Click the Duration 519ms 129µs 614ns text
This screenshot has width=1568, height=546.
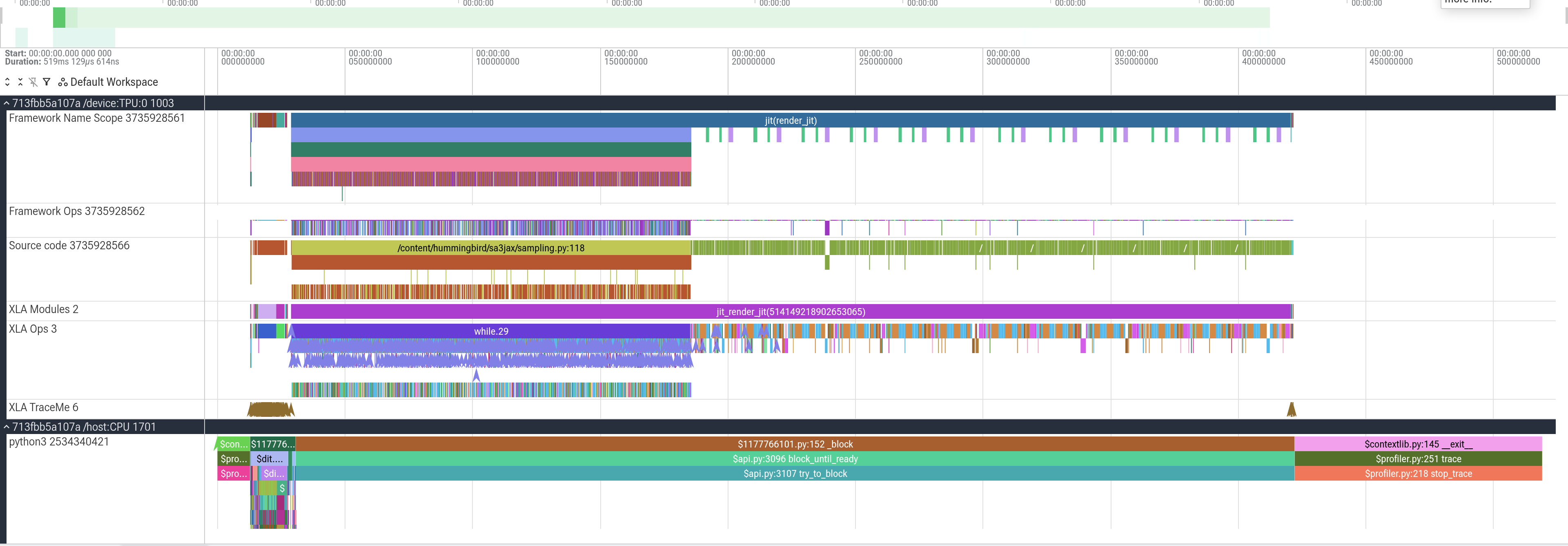pyautogui.click(x=62, y=62)
